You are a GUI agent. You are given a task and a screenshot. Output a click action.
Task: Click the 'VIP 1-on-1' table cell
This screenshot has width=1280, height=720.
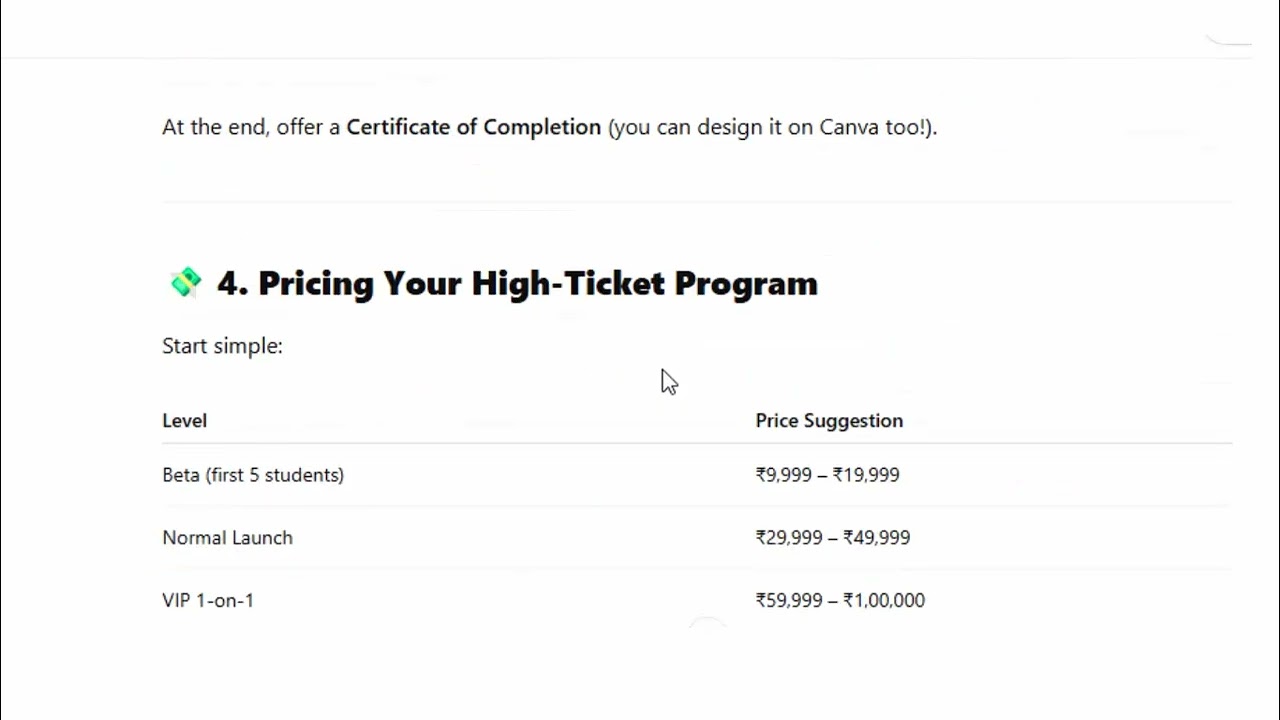[208, 600]
